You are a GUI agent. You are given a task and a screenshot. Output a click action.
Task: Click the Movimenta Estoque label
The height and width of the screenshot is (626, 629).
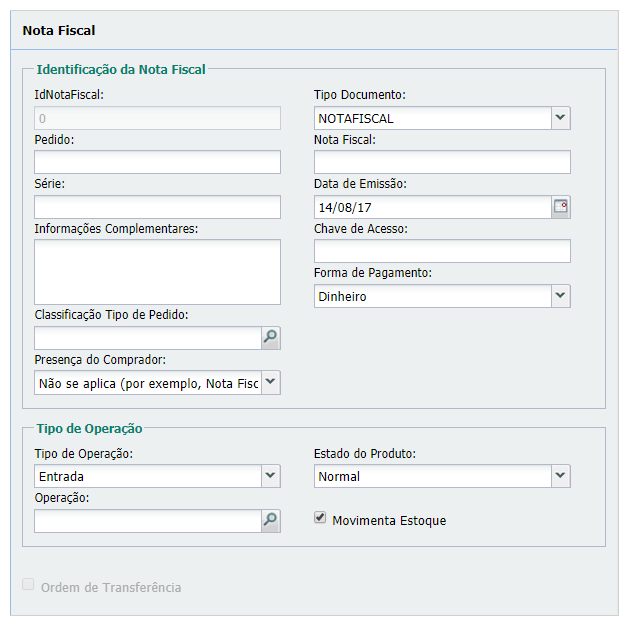pyautogui.click(x=389, y=521)
